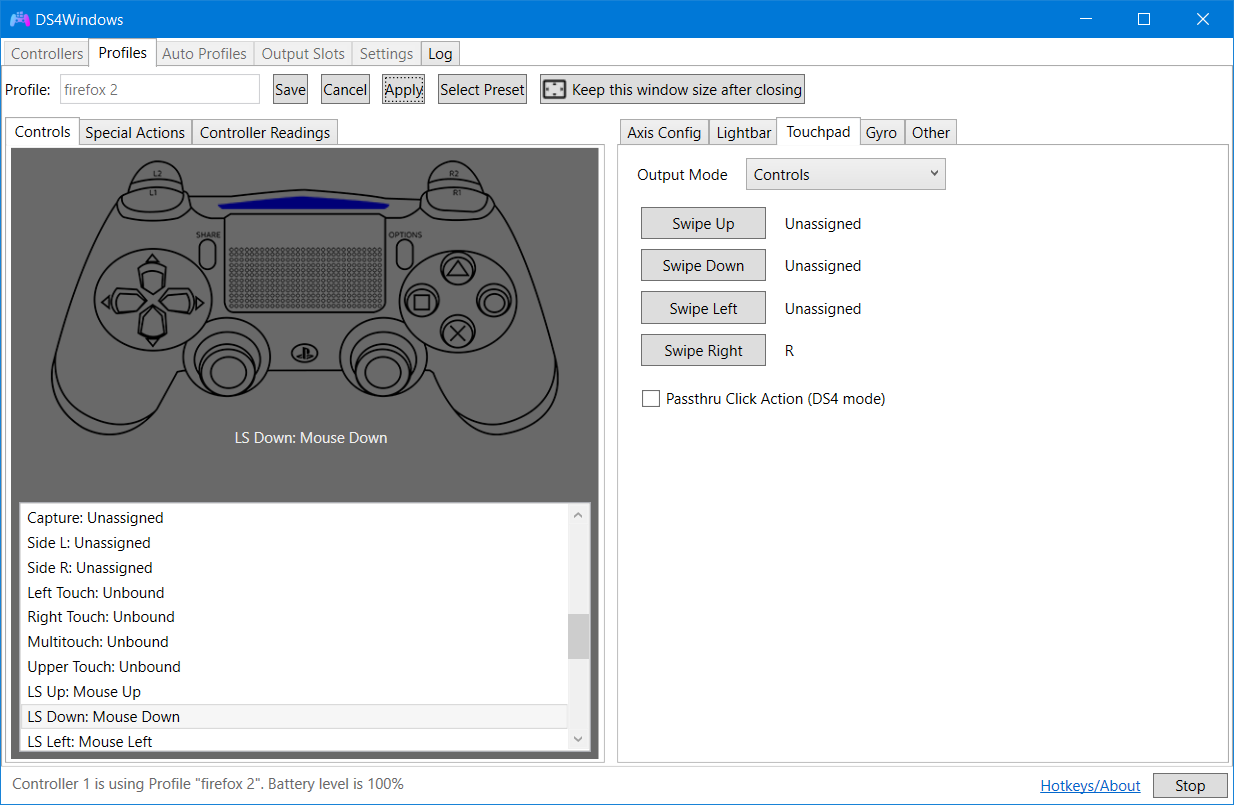Select 'LS Up: Mouse Up' list row

(x=294, y=692)
